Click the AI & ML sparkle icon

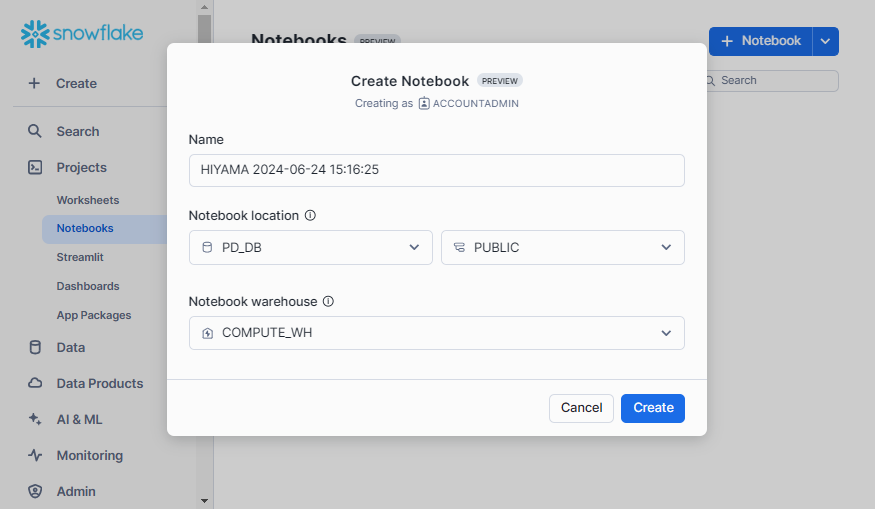coord(35,419)
